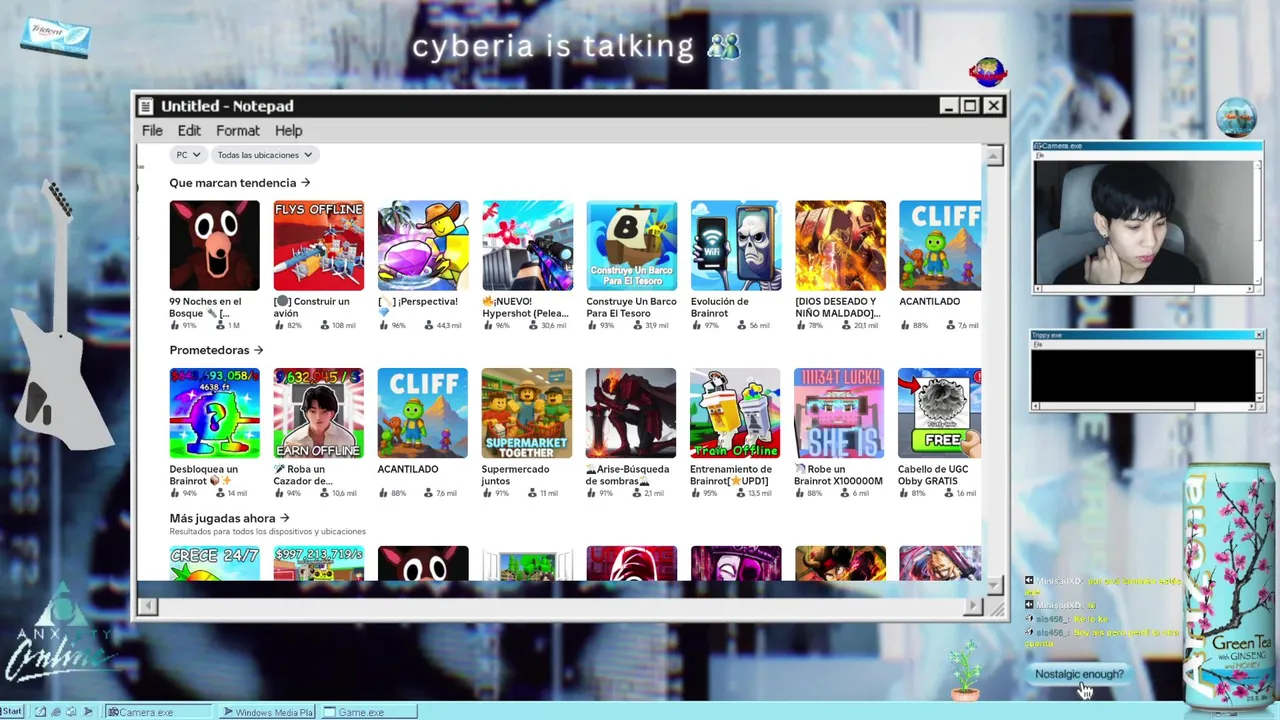Click Trippy.exe vertical scrollbar up arrow

[1259, 354]
